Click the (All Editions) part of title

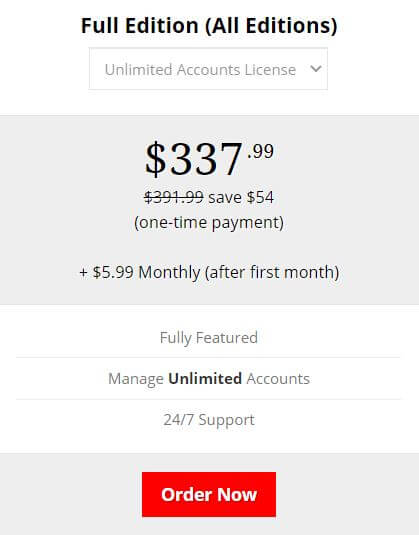271,26
